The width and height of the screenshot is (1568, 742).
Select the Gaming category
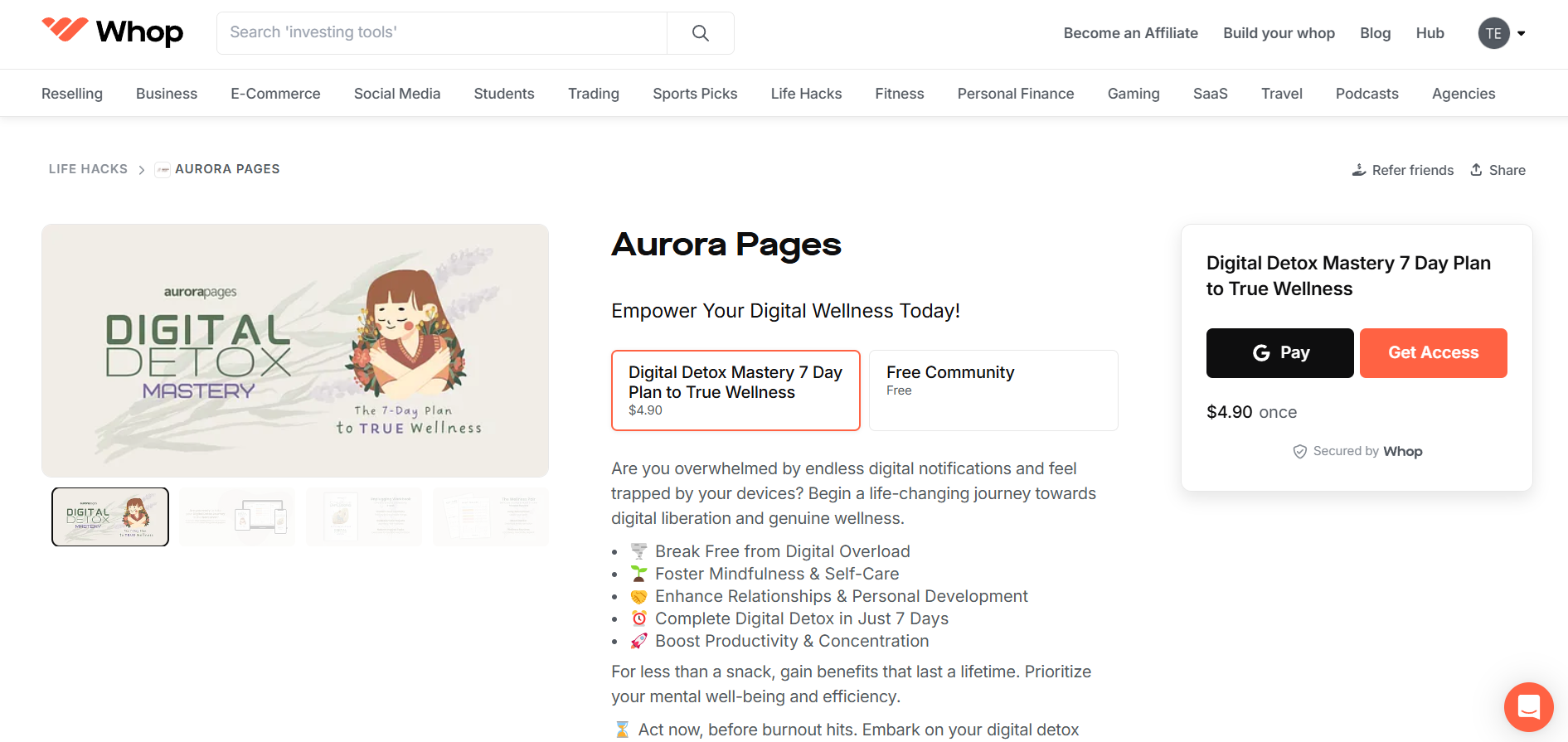click(1134, 94)
